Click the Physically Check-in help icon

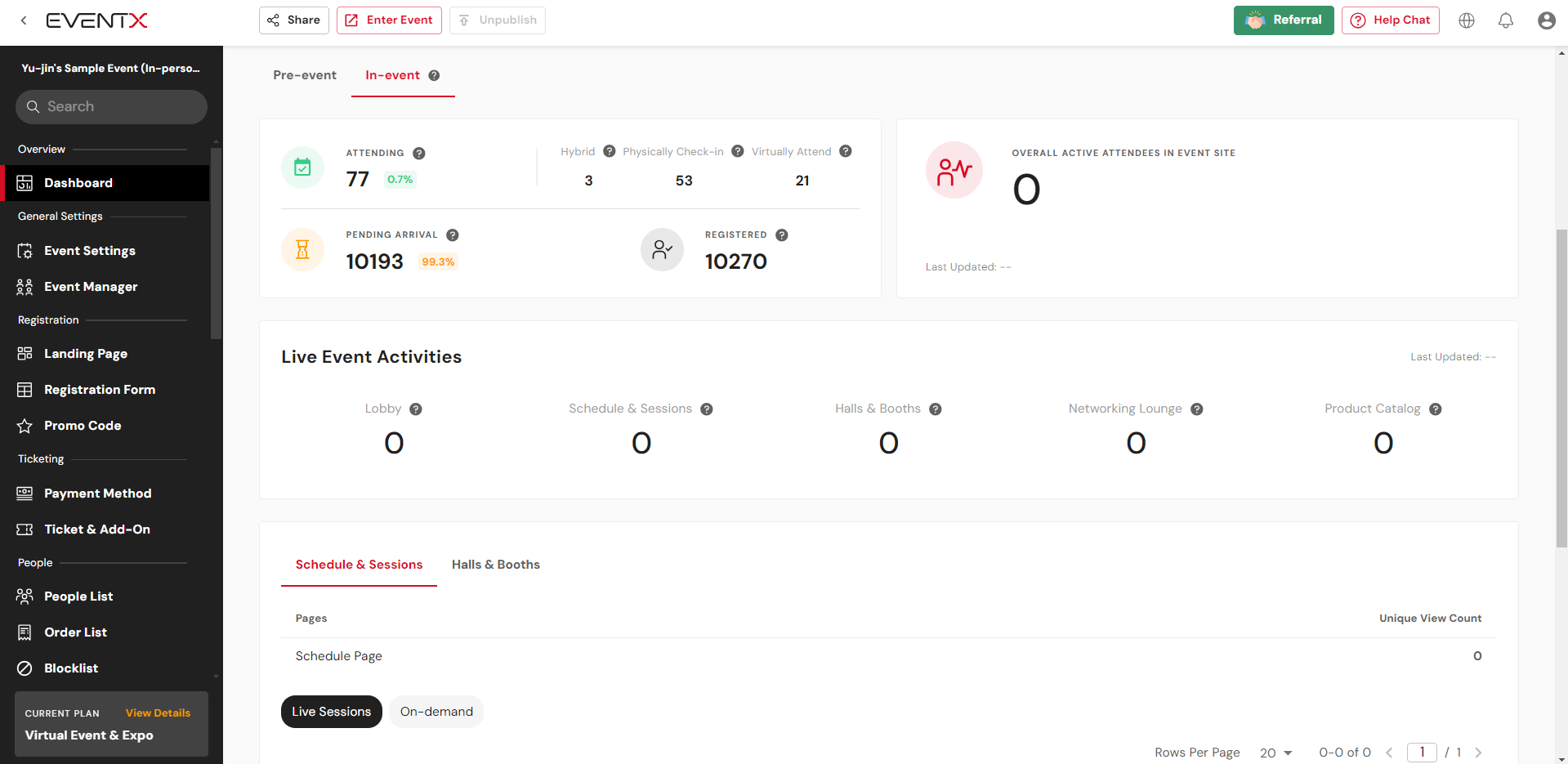(x=737, y=151)
